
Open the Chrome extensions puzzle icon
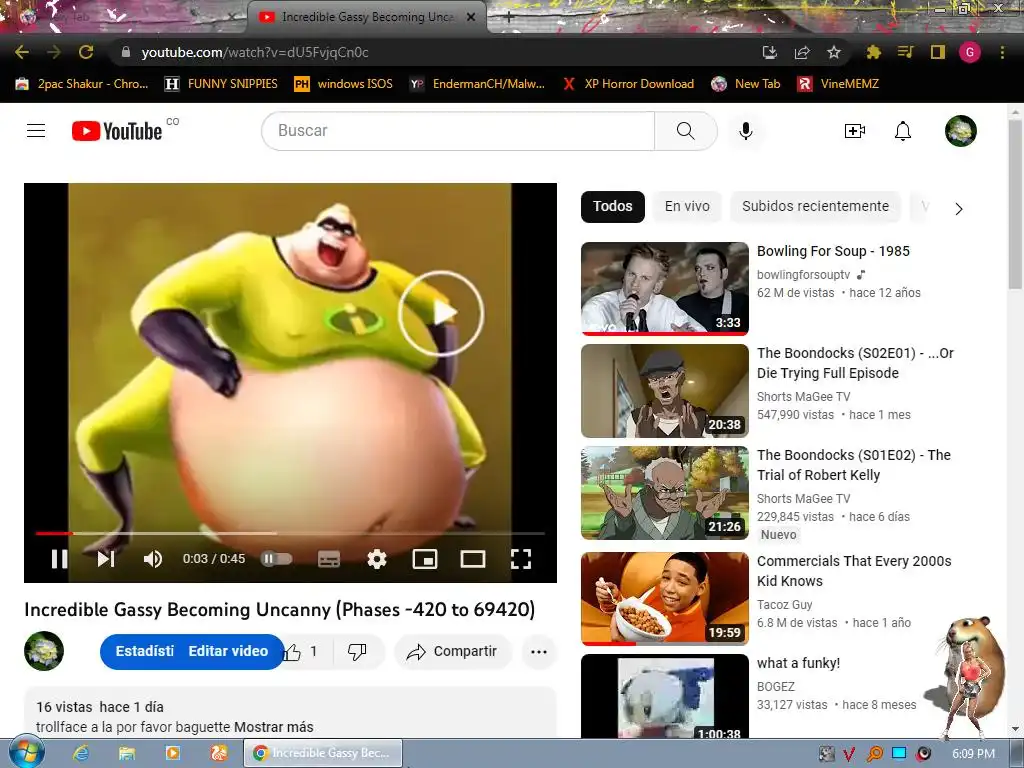pos(873,52)
